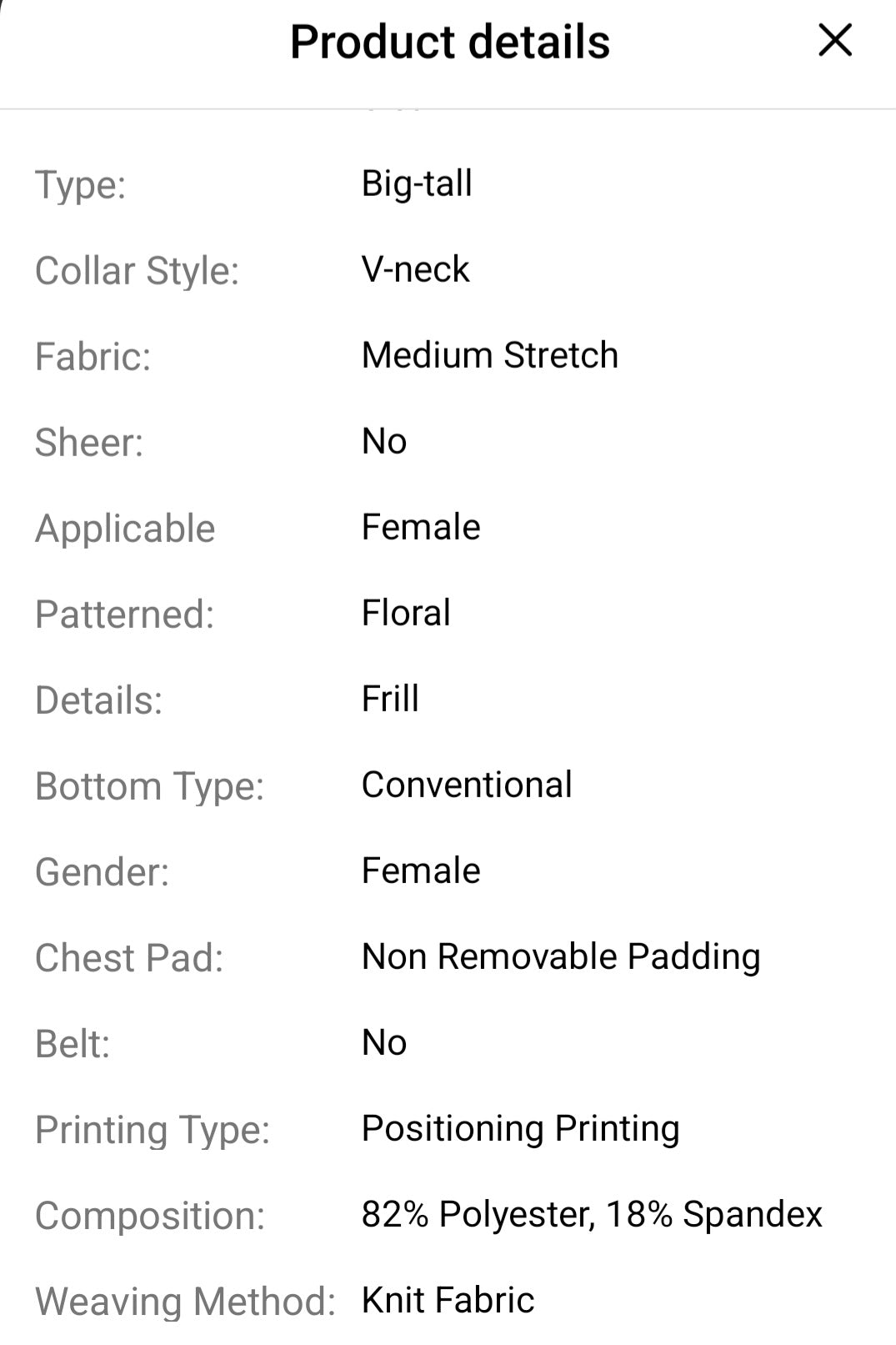Tap the Printing Type label
Screen dimensions: 896x1345
click(153, 1130)
